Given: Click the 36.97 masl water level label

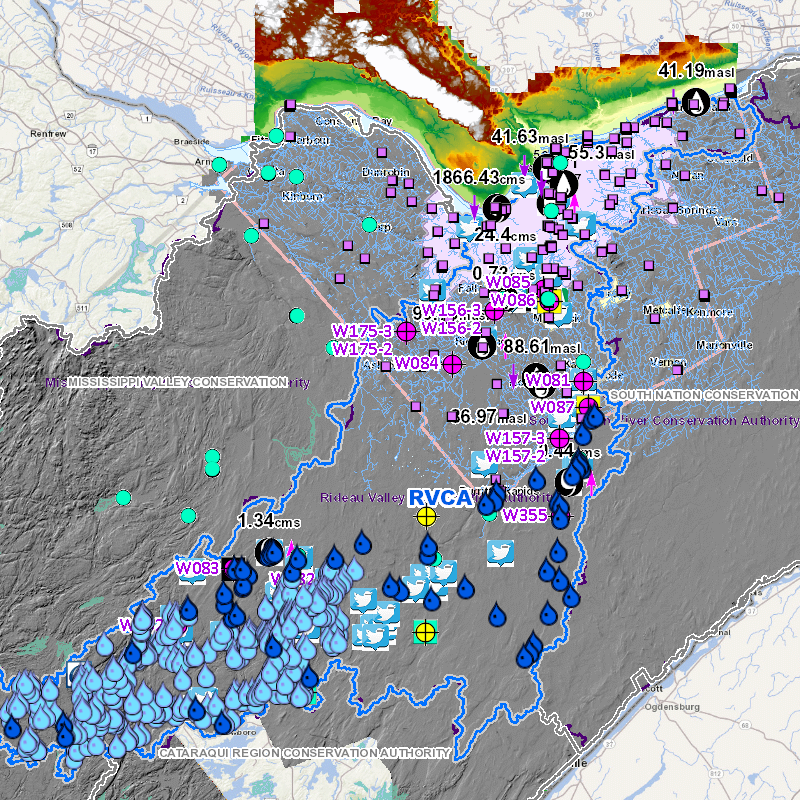Looking at the screenshot, I should 478,415.
